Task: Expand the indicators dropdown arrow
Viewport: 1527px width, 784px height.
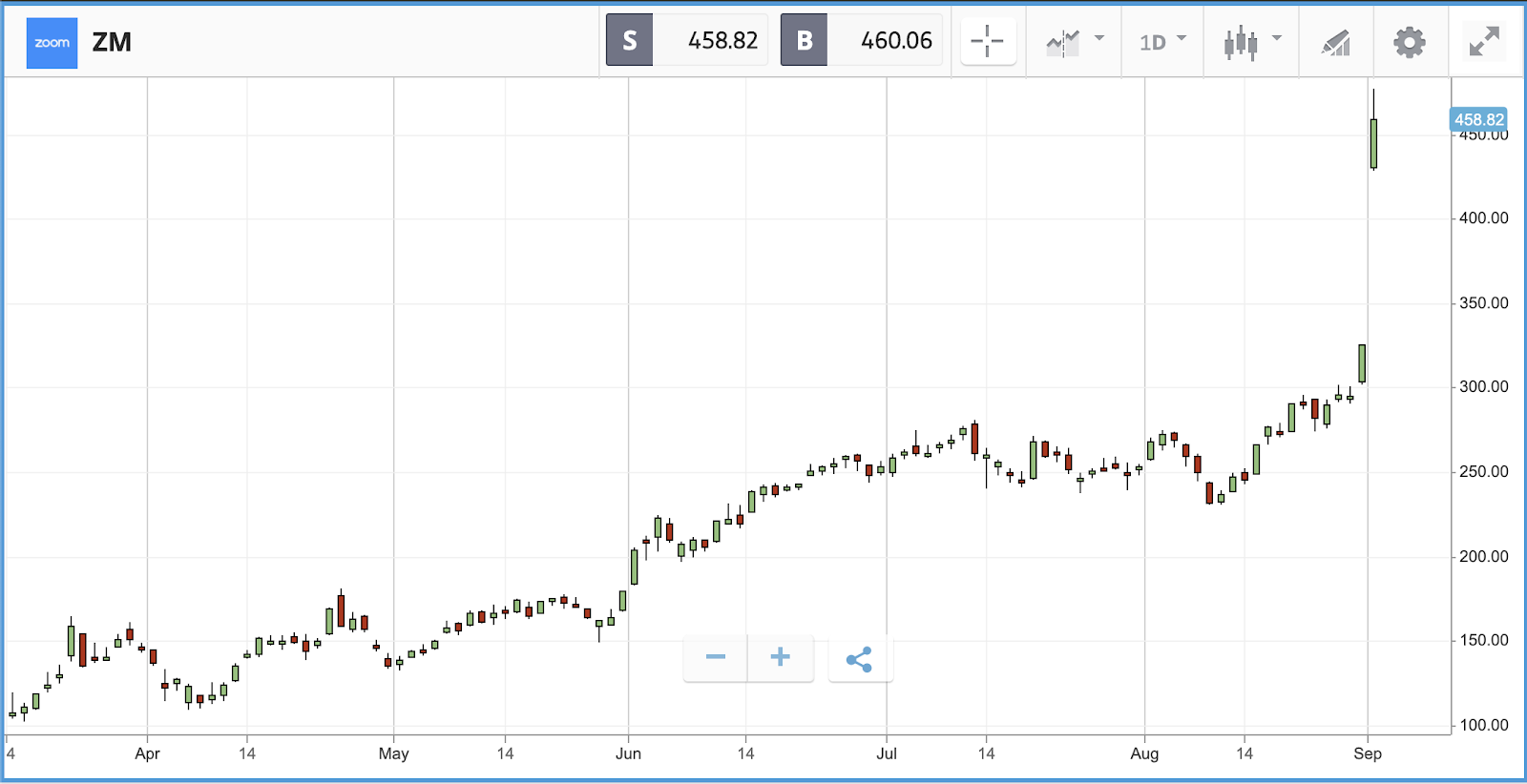Action: click(1099, 38)
